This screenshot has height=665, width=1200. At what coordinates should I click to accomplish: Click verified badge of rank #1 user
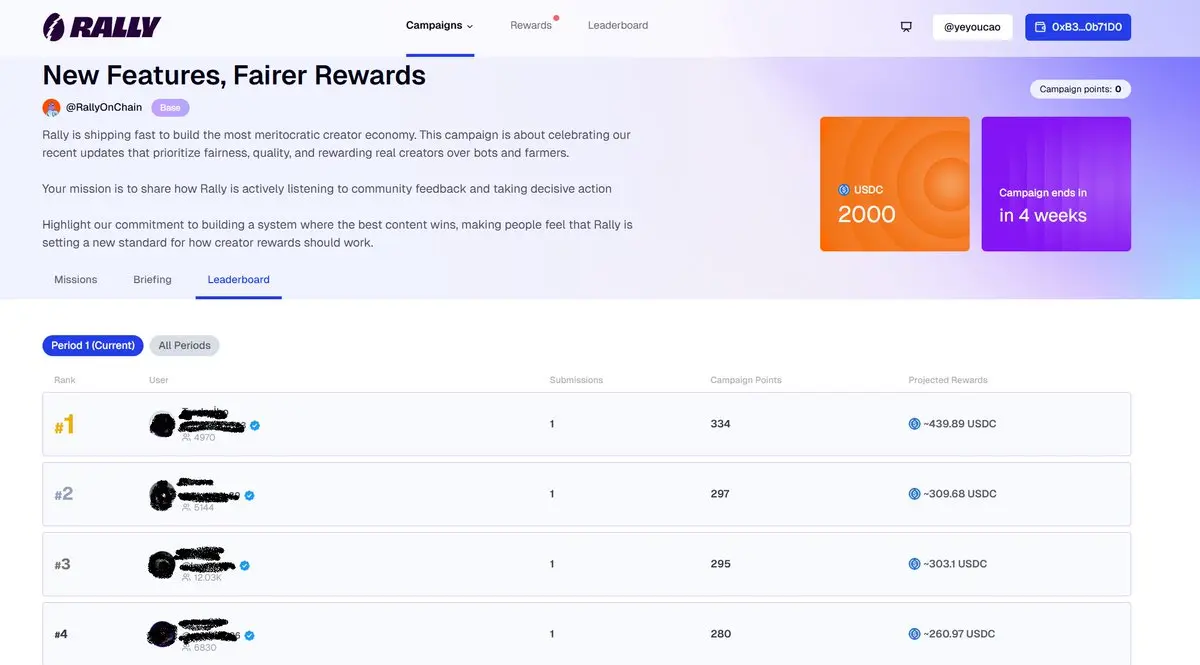(x=255, y=425)
